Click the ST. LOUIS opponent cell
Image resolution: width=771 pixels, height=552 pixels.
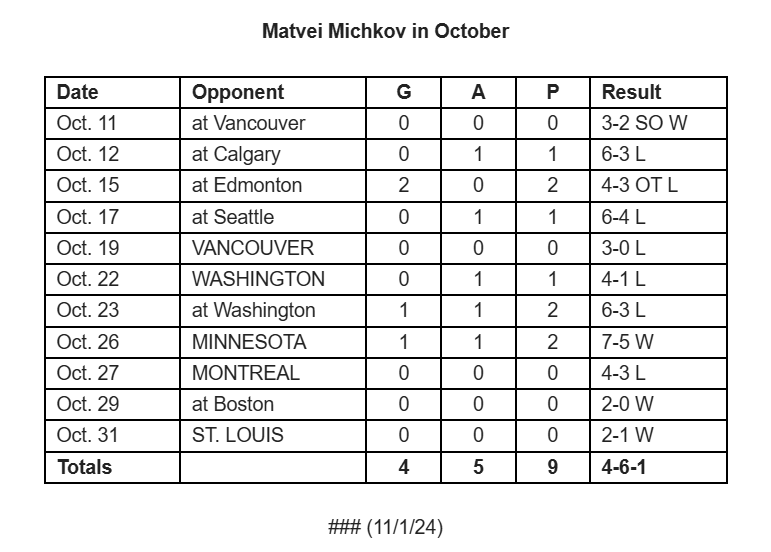(273, 436)
